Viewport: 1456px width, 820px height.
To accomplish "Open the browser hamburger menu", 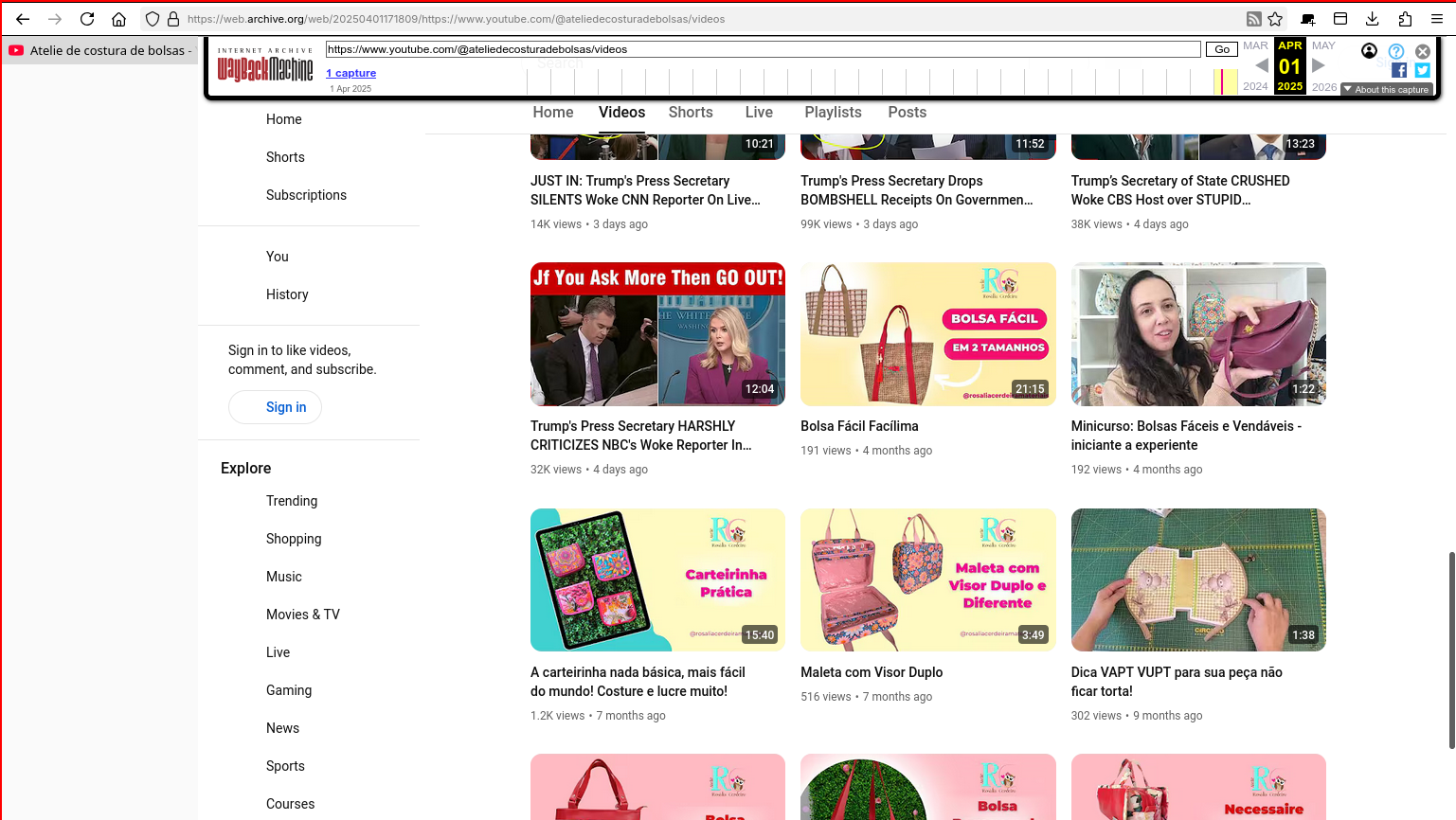I will click(x=1436, y=19).
